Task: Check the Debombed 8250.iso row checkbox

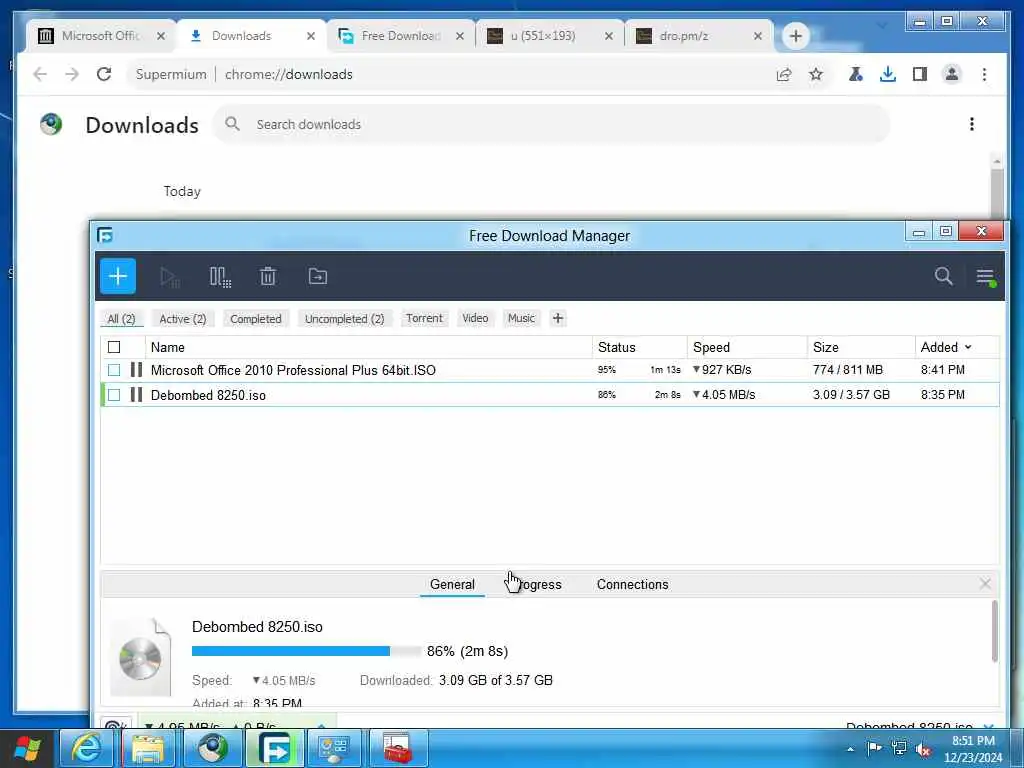Action: tap(114, 395)
